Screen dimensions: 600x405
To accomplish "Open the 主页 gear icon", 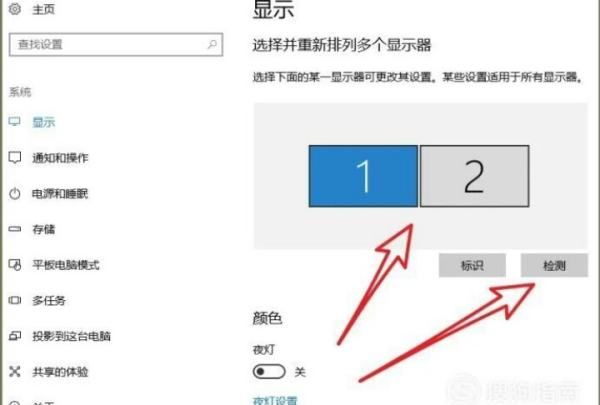I will [x=15, y=8].
